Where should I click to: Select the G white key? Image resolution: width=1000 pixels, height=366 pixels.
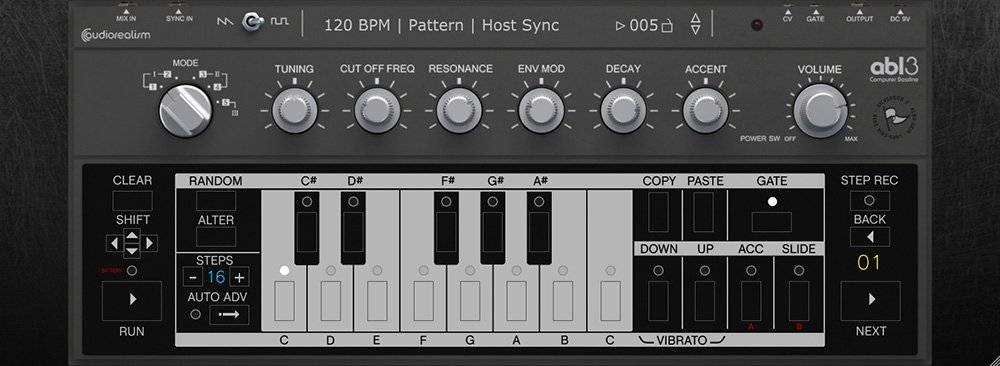point(470,300)
